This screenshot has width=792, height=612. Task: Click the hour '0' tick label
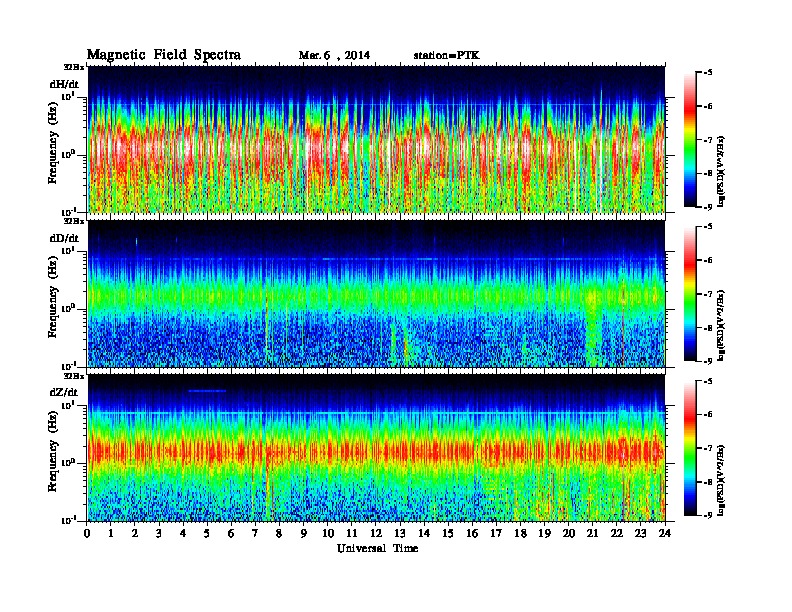[87, 533]
